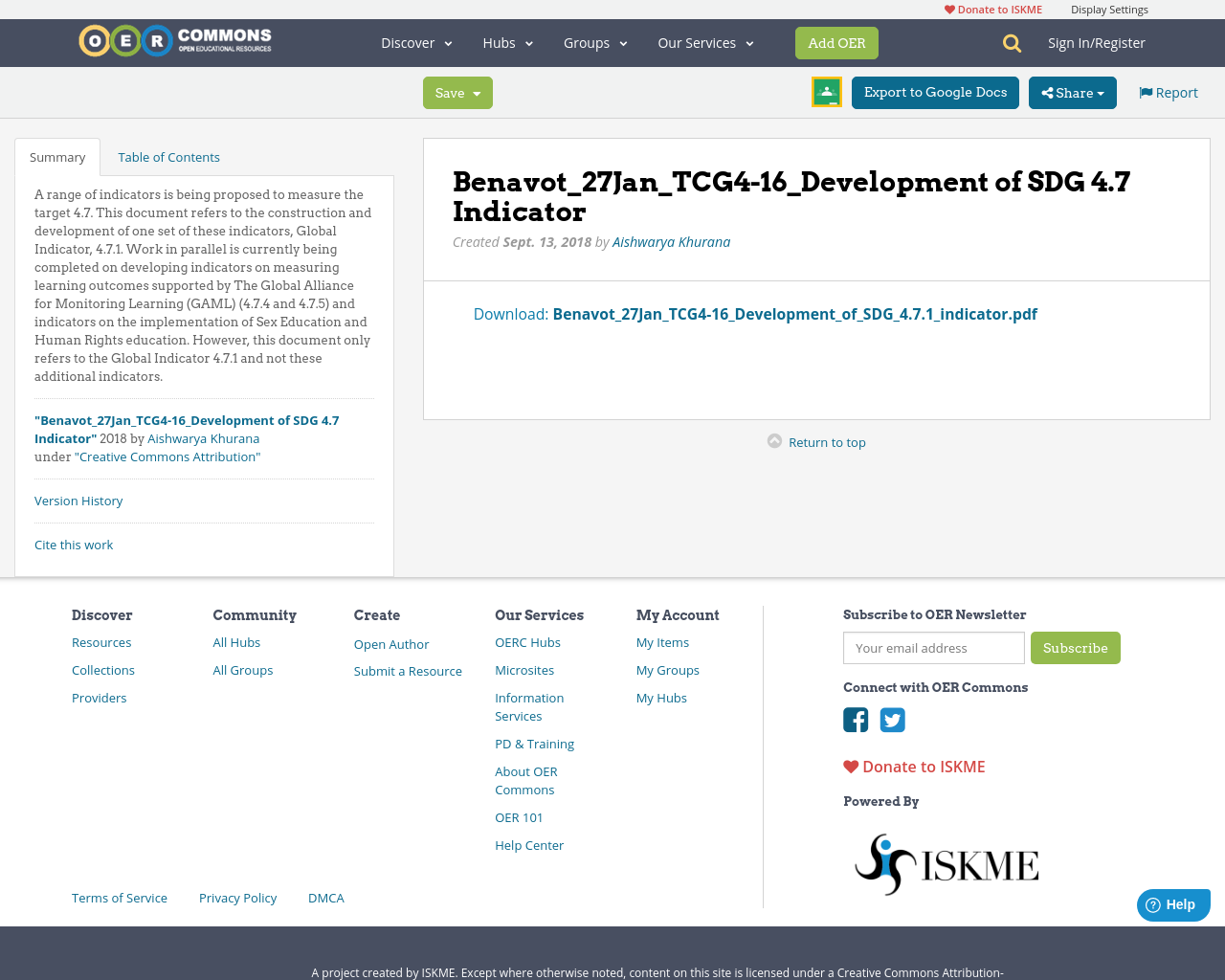Select the Summary tab
Viewport: 1225px width, 980px height.
(57, 157)
